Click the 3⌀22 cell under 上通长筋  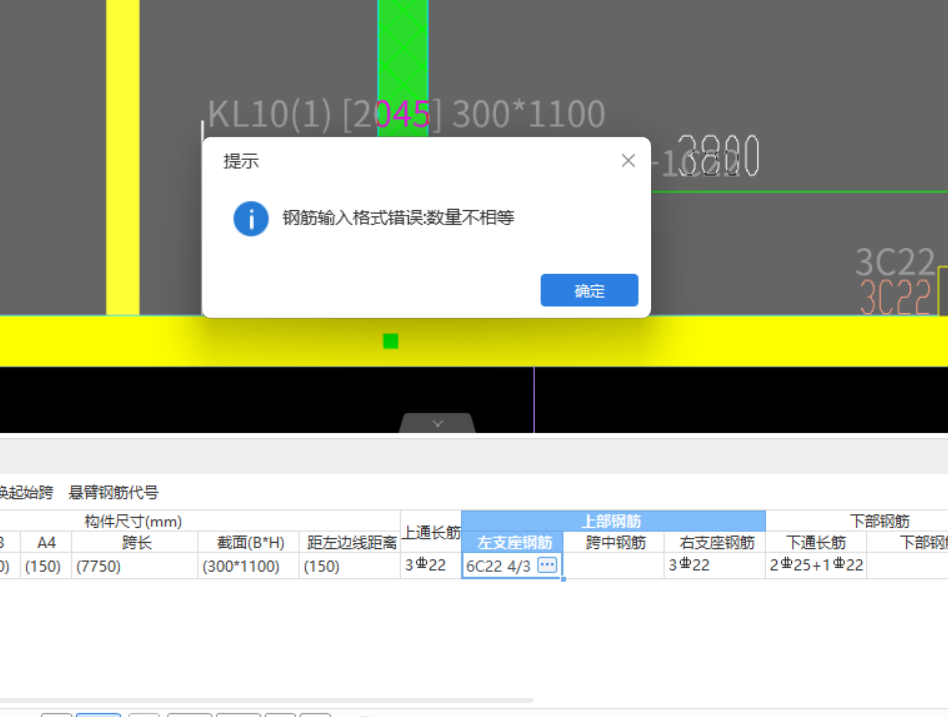coord(431,565)
